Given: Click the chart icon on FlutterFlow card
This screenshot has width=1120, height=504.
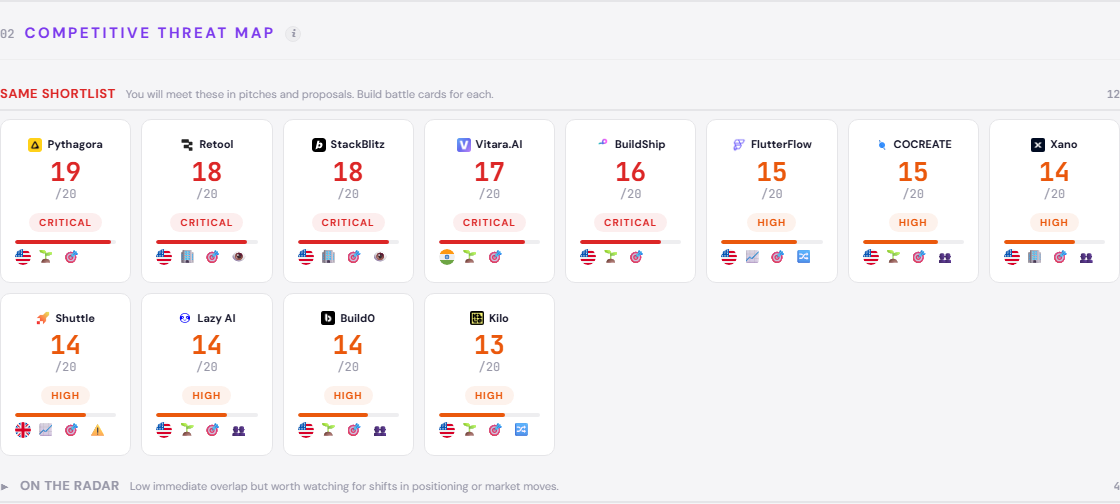Looking at the screenshot, I should pyautogui.click(x=752, y=257).
